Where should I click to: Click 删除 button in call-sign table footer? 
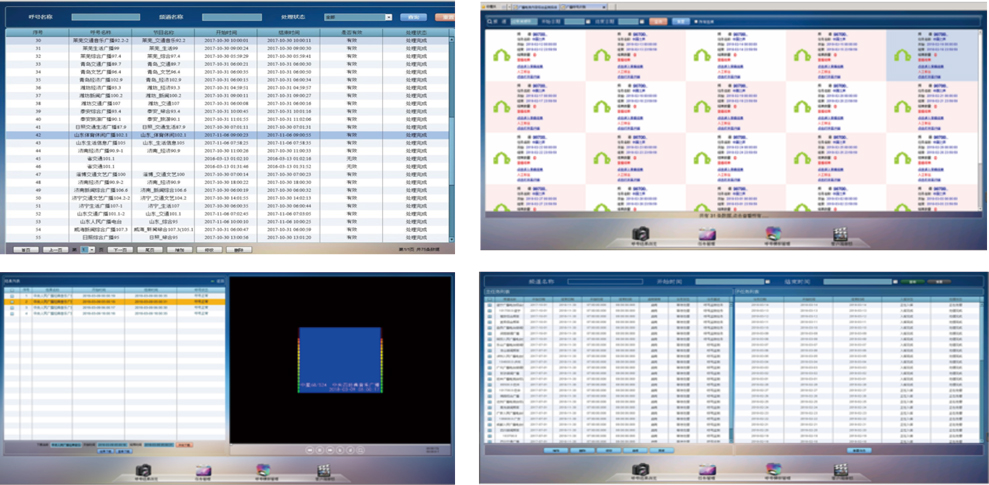pos(238,250)
